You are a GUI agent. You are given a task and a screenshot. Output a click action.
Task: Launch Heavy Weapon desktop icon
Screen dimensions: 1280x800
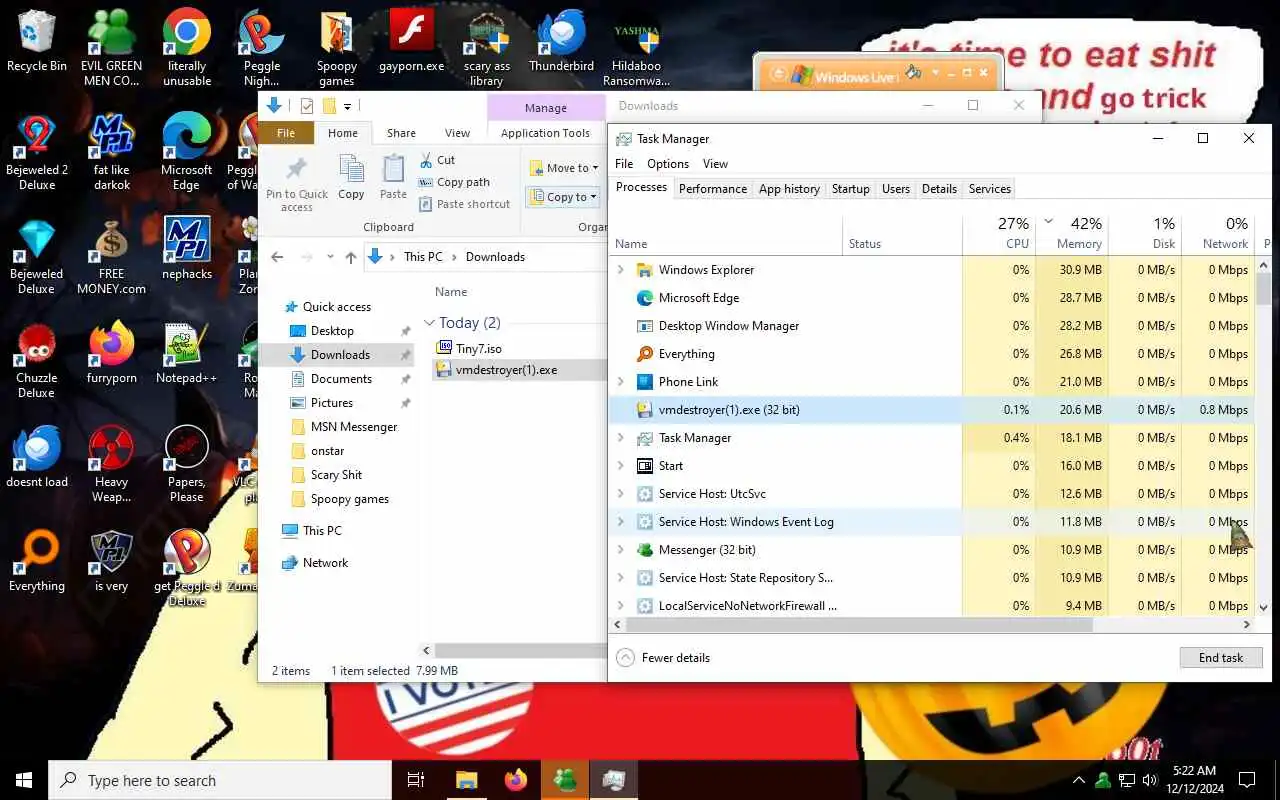click(x=112, y=464)
